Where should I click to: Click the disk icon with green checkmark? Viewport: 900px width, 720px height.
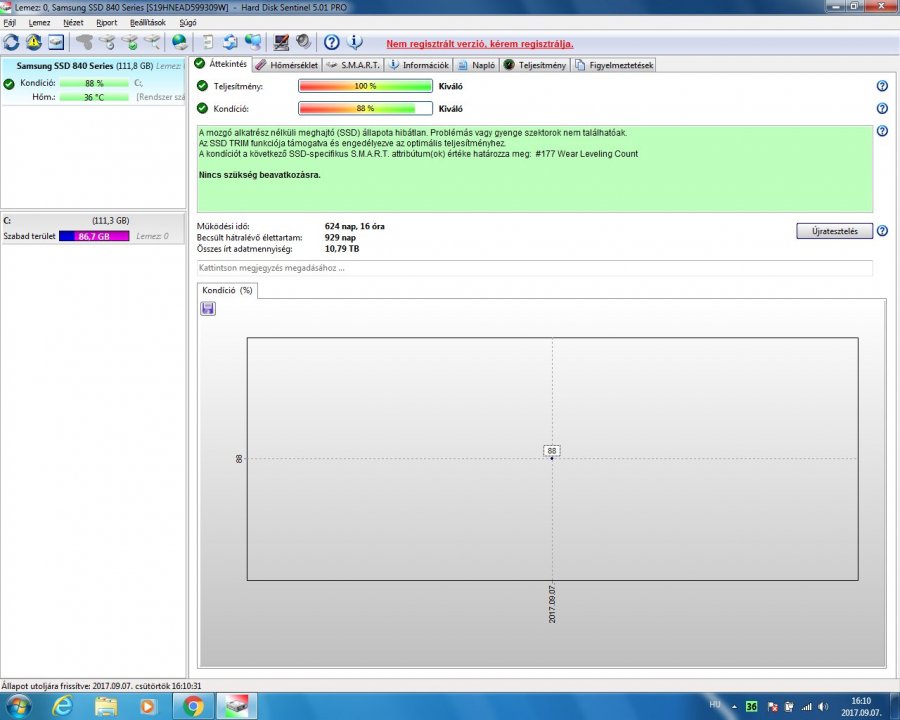point(130,42)
